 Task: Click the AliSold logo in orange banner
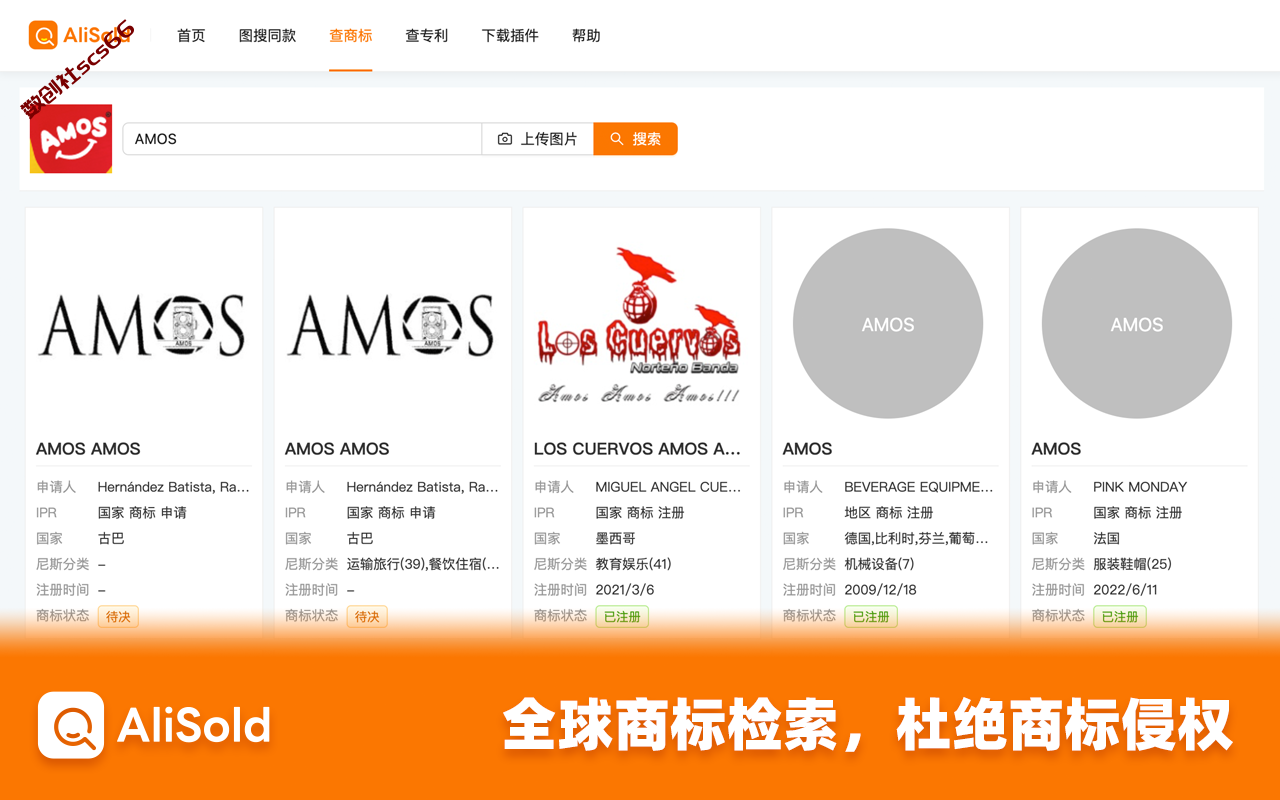pos(155,725)
